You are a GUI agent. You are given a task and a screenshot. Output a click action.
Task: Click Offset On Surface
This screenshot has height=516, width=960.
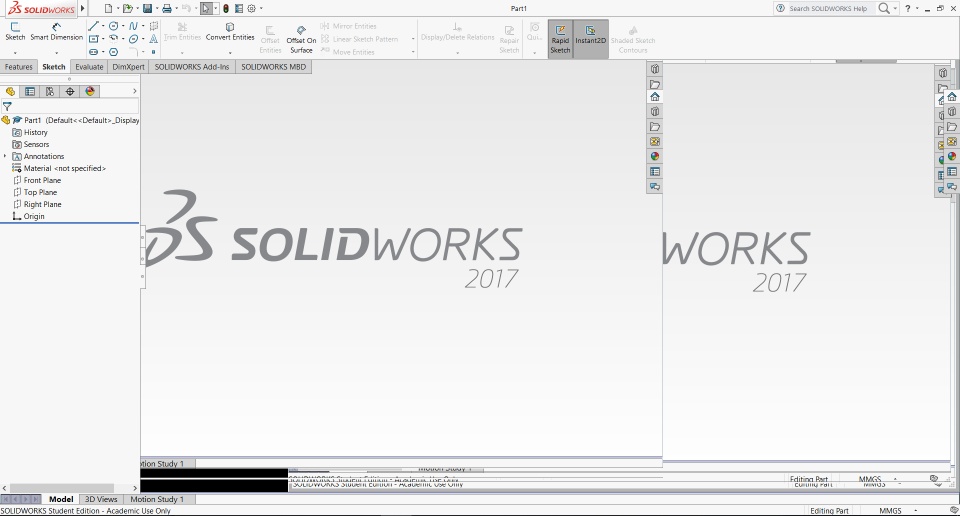[x=301, y=40]
